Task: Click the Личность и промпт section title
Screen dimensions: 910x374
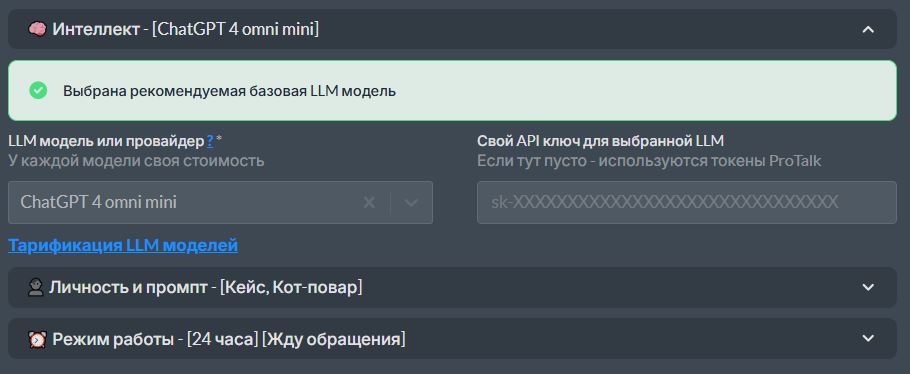Action: 128,287
